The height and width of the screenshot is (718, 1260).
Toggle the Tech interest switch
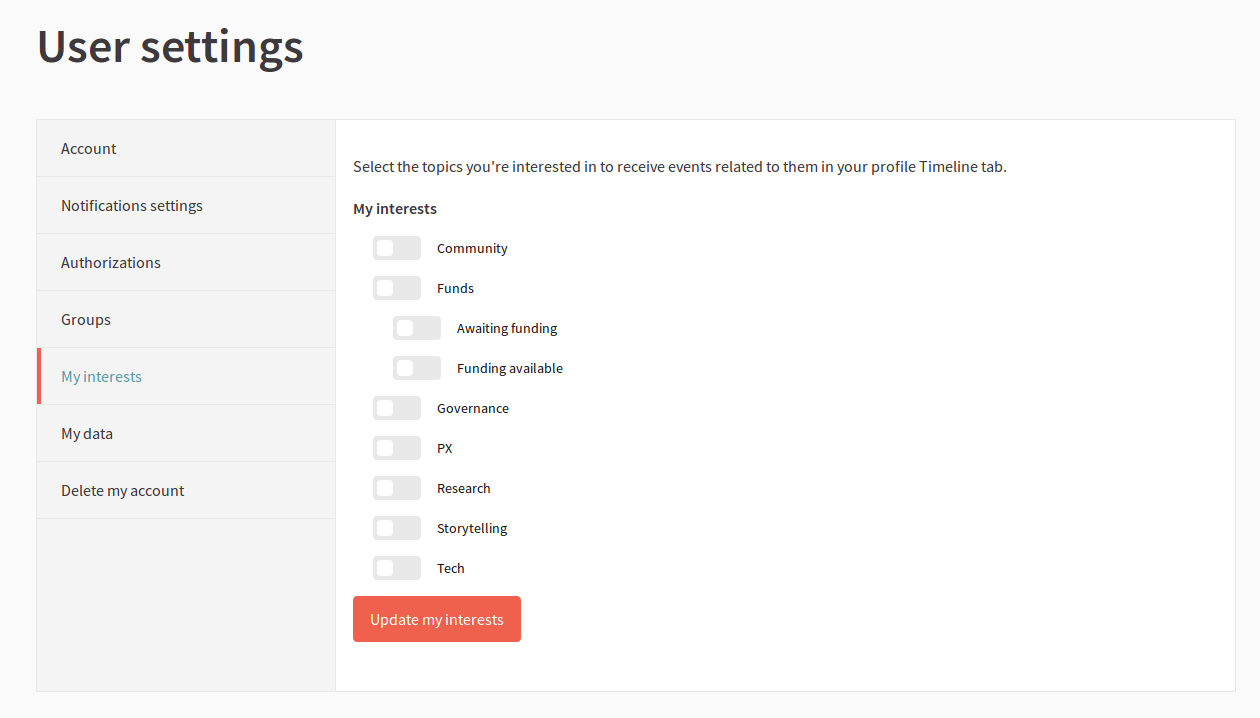pyautogui.click(x=397, y=568)
